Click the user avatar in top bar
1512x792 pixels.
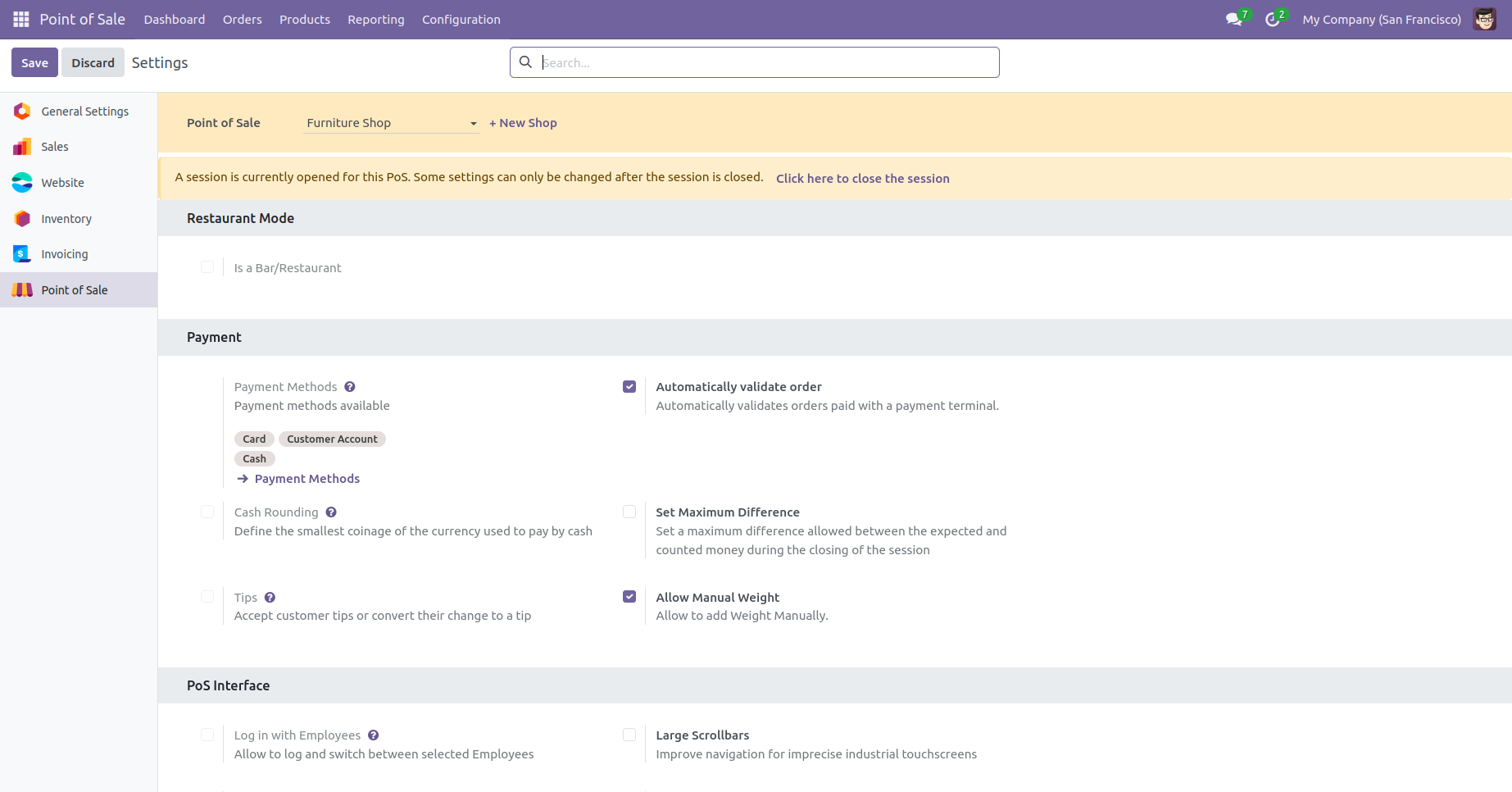tap(1484, 19)
